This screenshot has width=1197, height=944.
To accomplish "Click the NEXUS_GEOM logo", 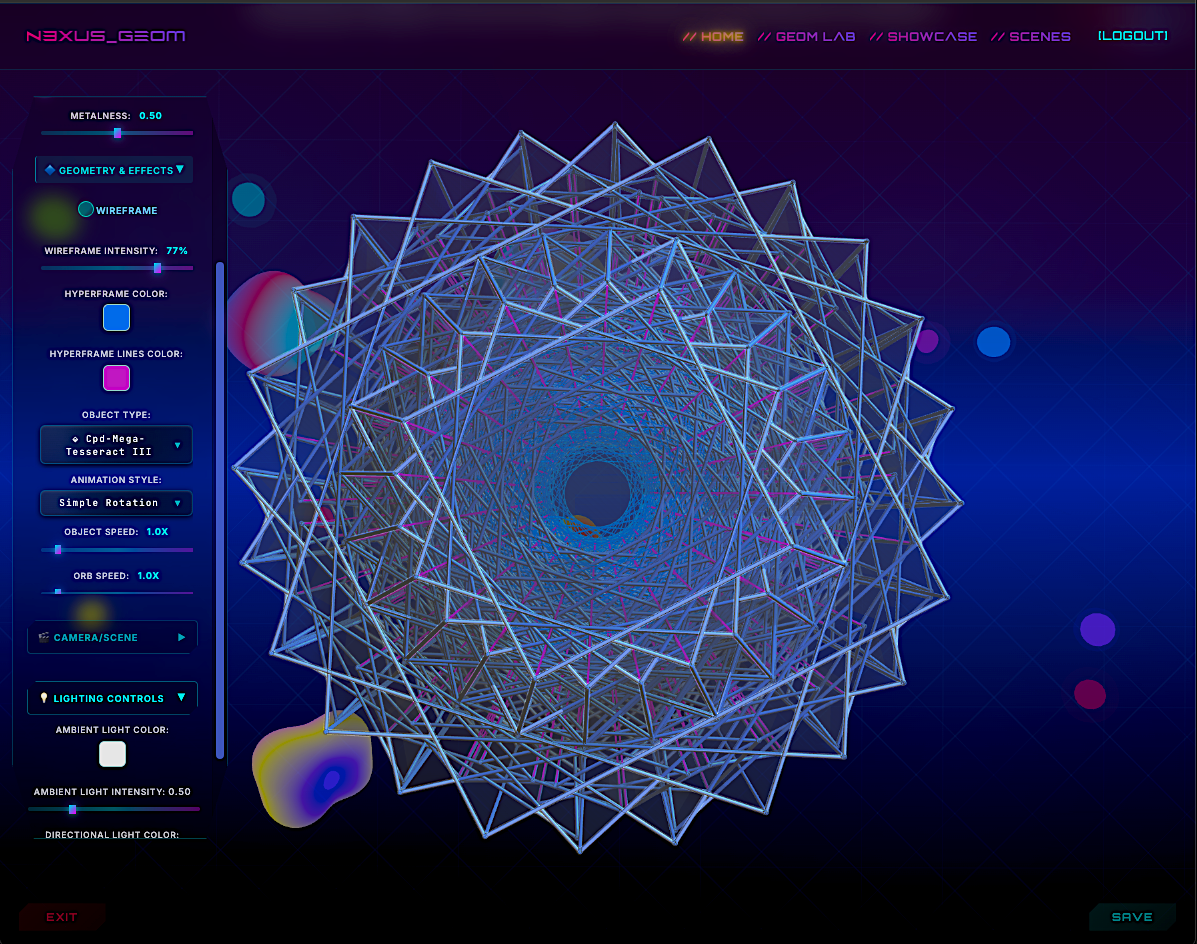I will coord(105,36).
